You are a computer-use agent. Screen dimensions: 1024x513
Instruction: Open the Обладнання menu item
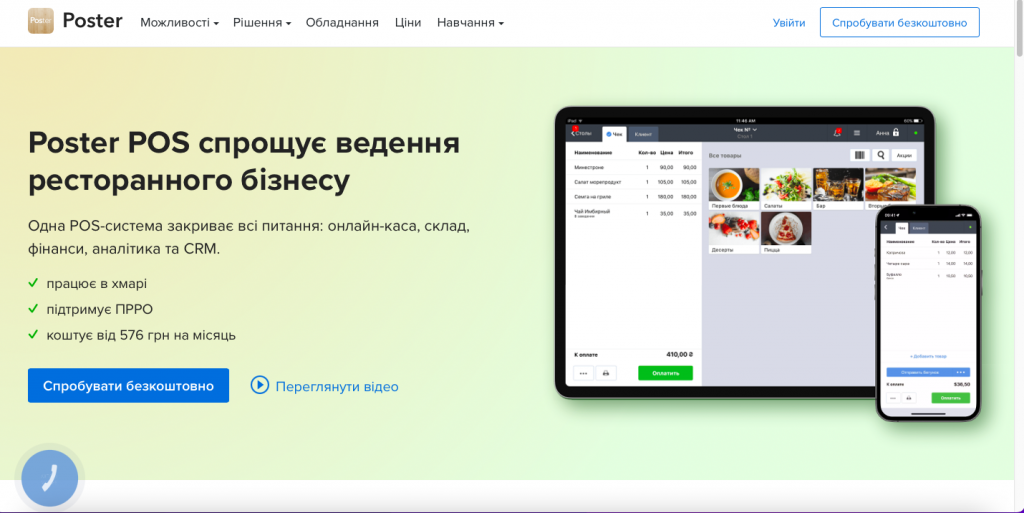pos(342,23)
